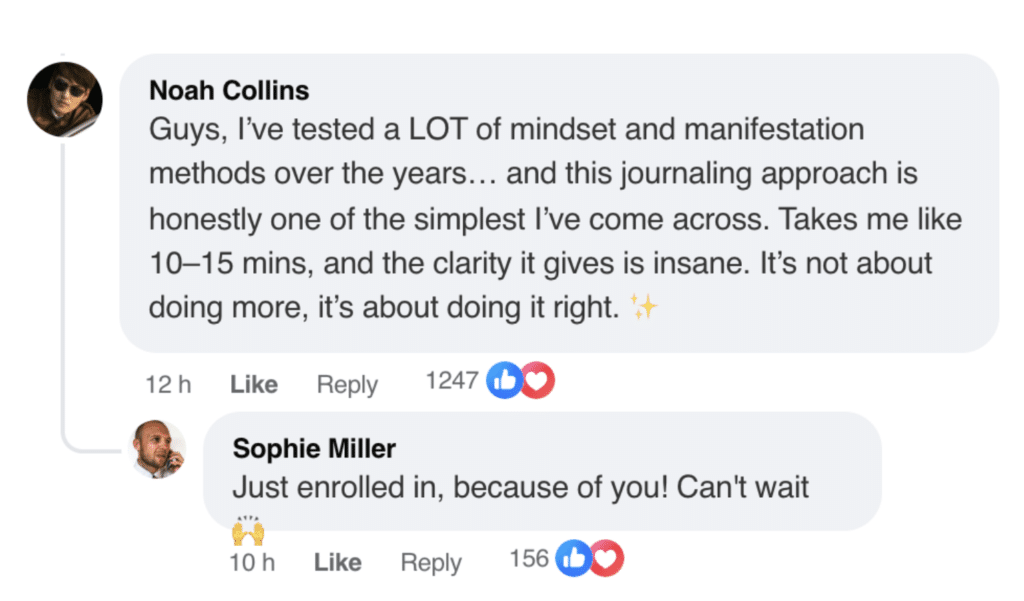Image resolution: width=1024 pixels, height=601 pixels.
Task: Click Sophie's "Just enrolled in" reply text
Action: tap(520, 487)
